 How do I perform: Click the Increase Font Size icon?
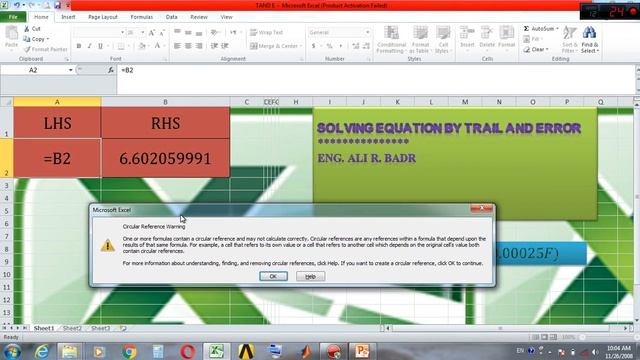(152, 33)
